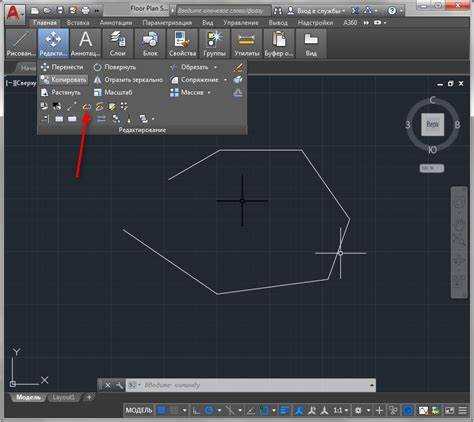The image size is (474, 422).
Task: Switch to the Вывод ribbon tab
Action: tap(278, 23)
